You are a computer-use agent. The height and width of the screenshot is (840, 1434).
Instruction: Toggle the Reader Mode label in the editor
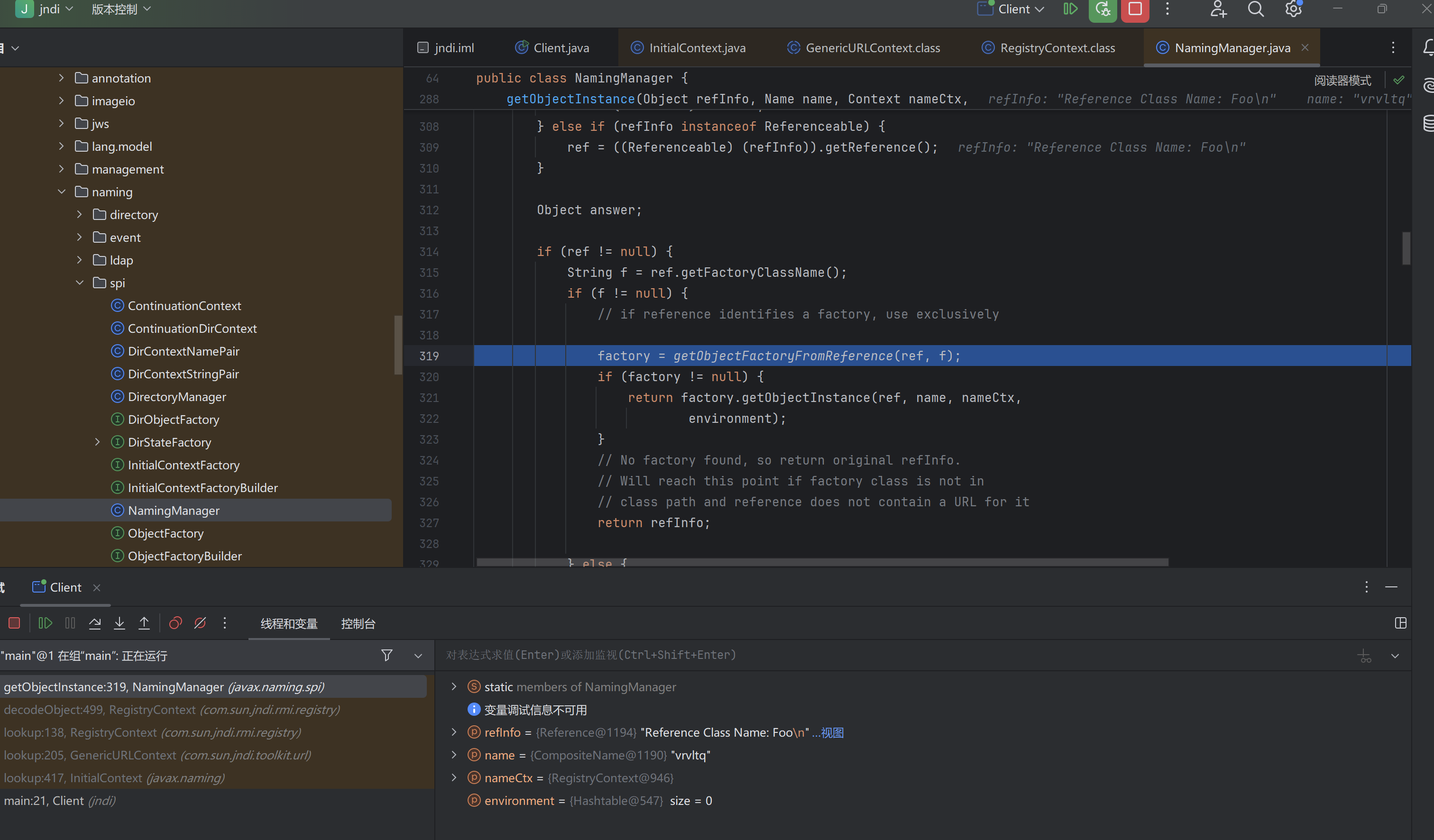pyautogui.click(x=1342, y=80)
